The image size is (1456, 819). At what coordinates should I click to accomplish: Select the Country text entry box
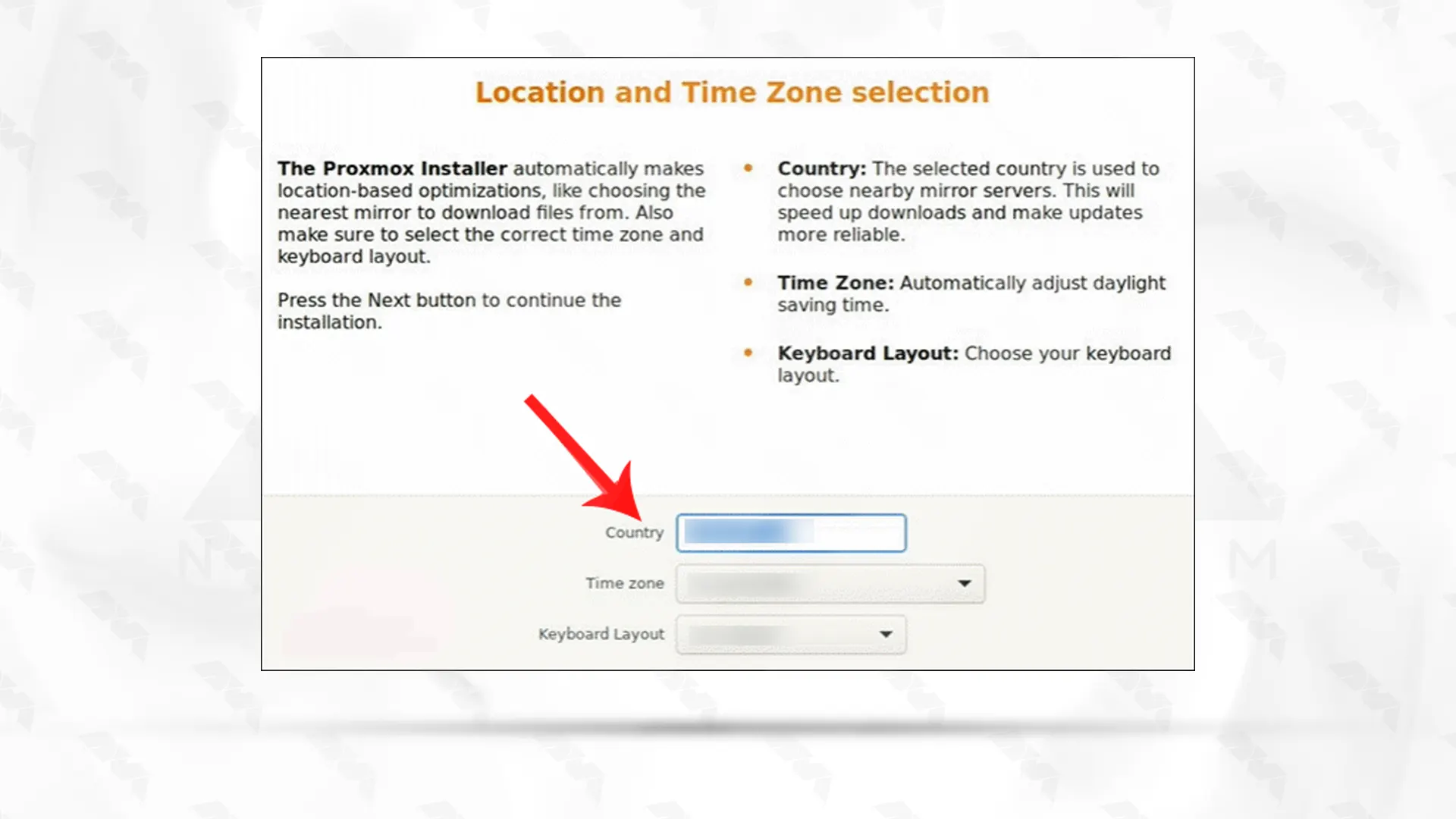[x=790, y=531]
